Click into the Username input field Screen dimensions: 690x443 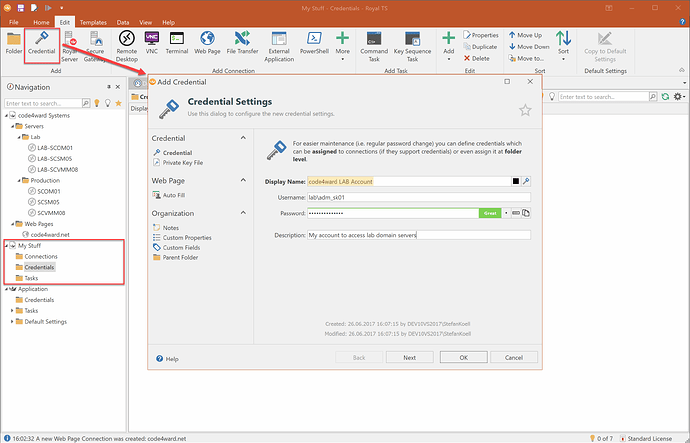418,197
